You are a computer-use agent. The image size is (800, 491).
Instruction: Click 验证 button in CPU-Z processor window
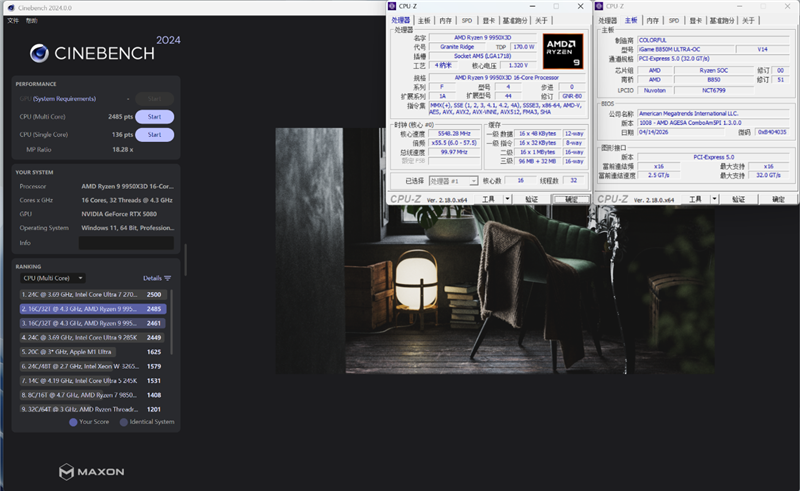coord(532,199)
